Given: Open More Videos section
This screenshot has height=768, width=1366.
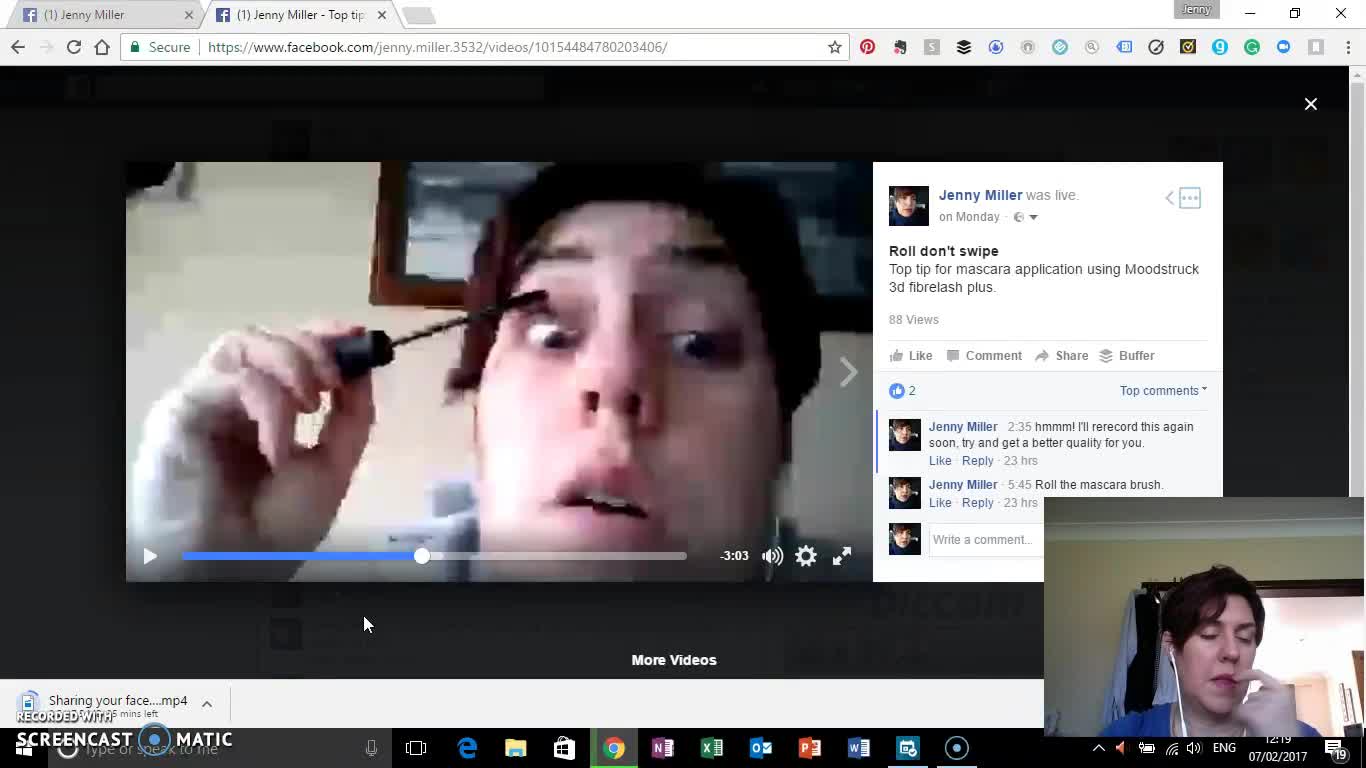Looking at the screenshot, I should pos(674,660).
